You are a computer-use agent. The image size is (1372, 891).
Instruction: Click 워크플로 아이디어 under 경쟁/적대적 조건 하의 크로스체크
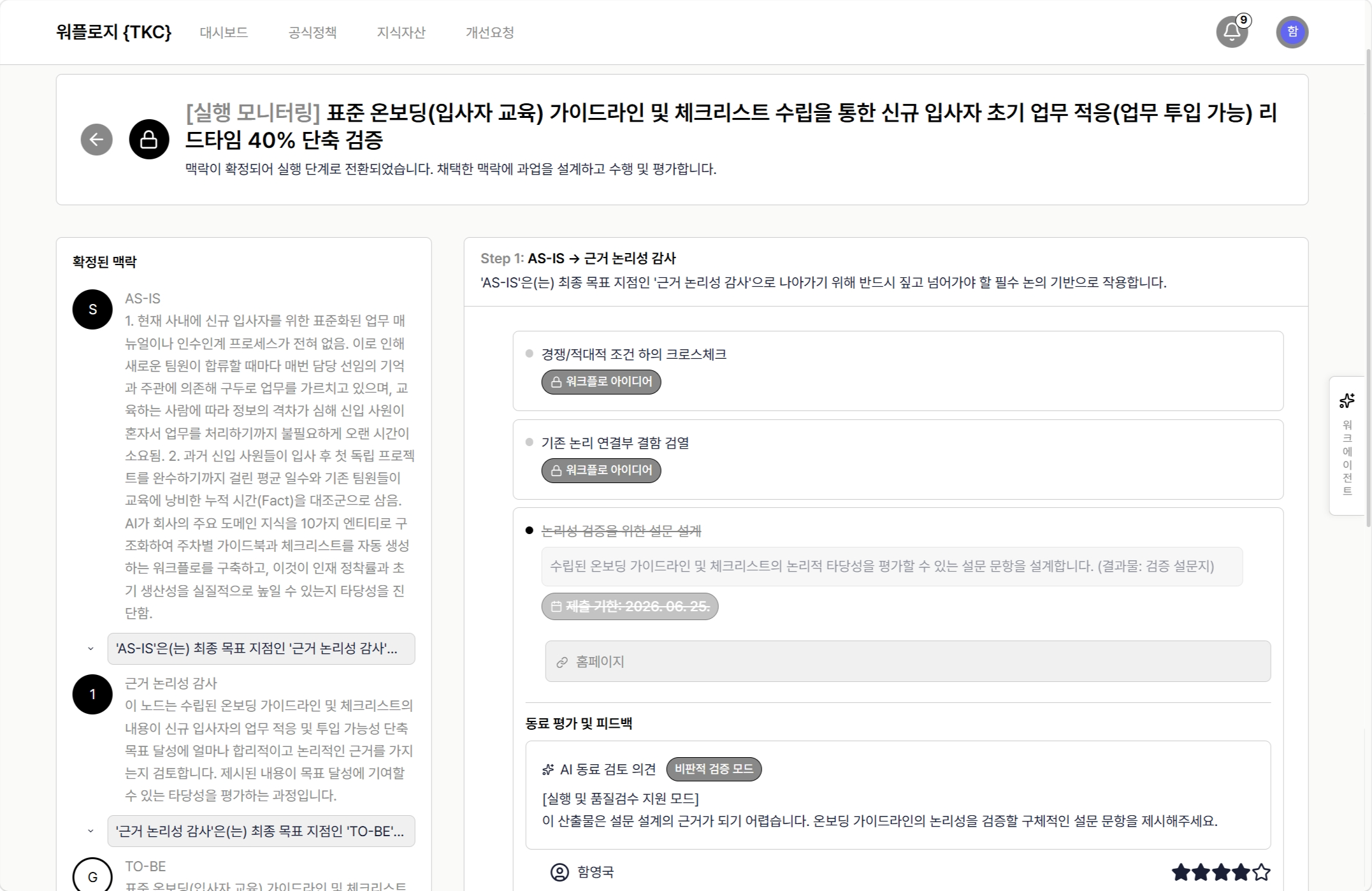tap(601, 382)
